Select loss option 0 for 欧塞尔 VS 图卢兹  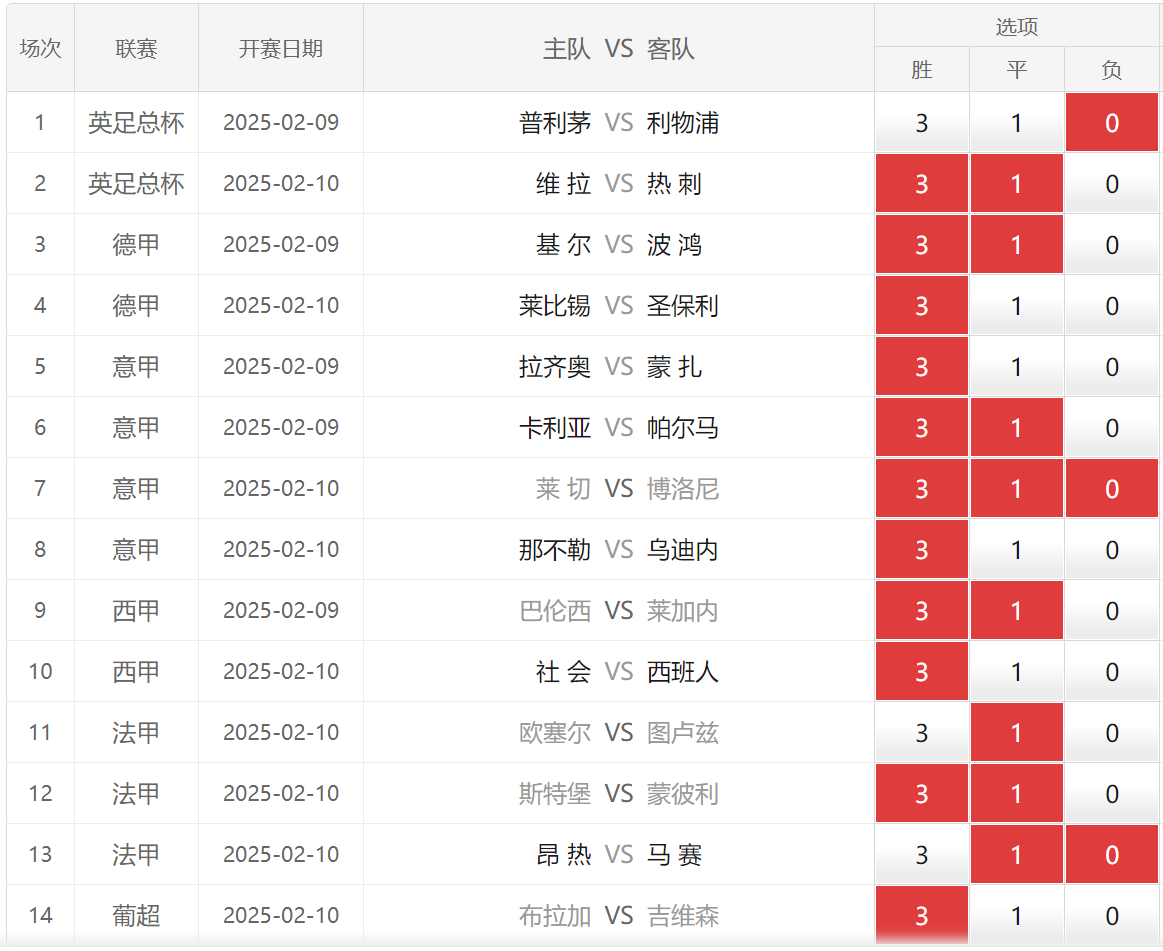(1111, 732)
